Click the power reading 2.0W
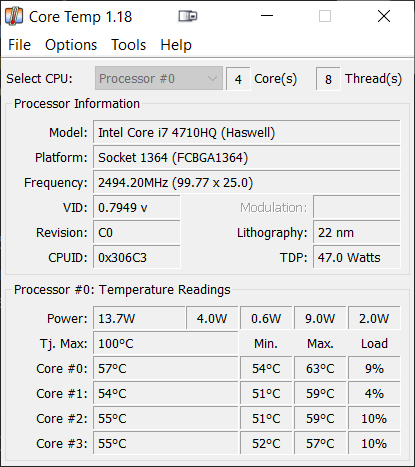415x467 pixels. (374, 318)
